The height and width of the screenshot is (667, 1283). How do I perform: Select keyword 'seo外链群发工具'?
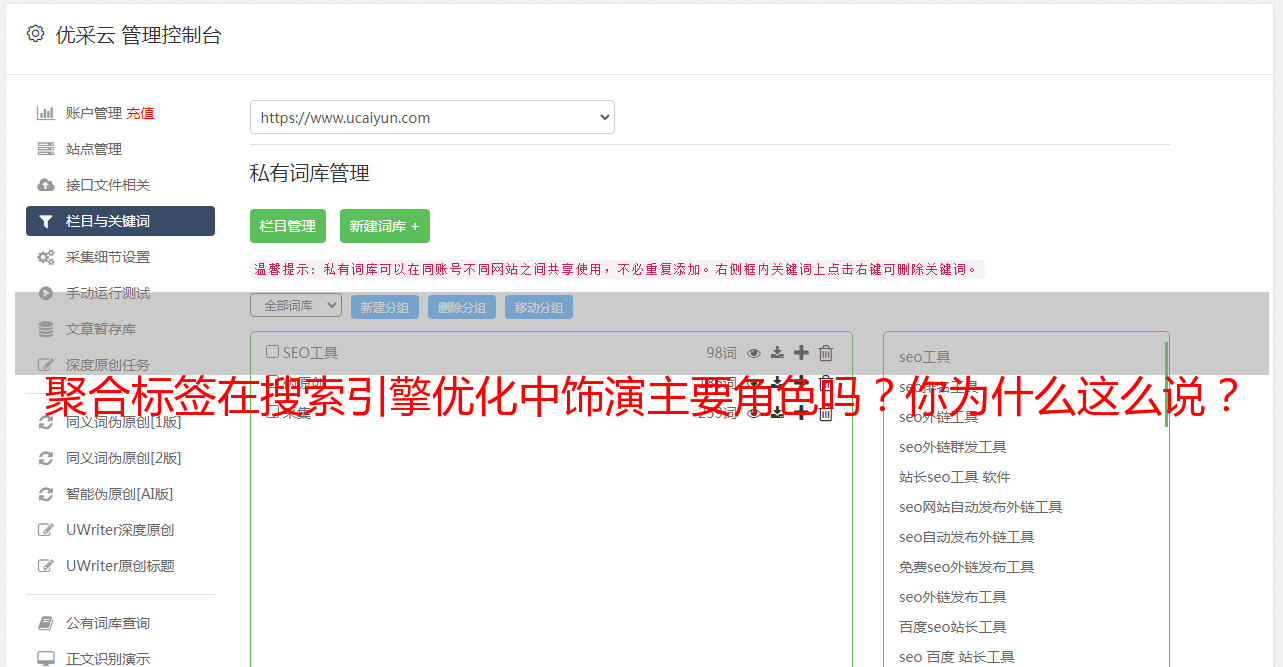point(953,447)
